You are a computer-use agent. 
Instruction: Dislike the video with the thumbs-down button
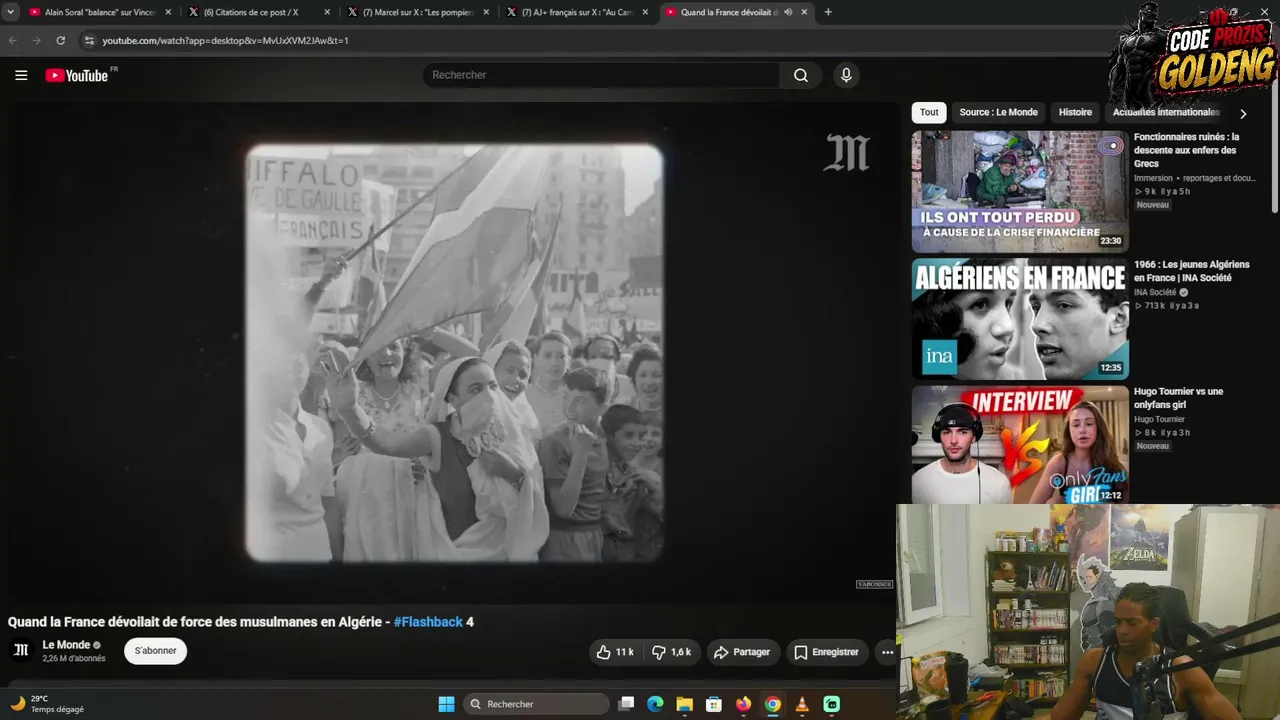tap(672, 652)
